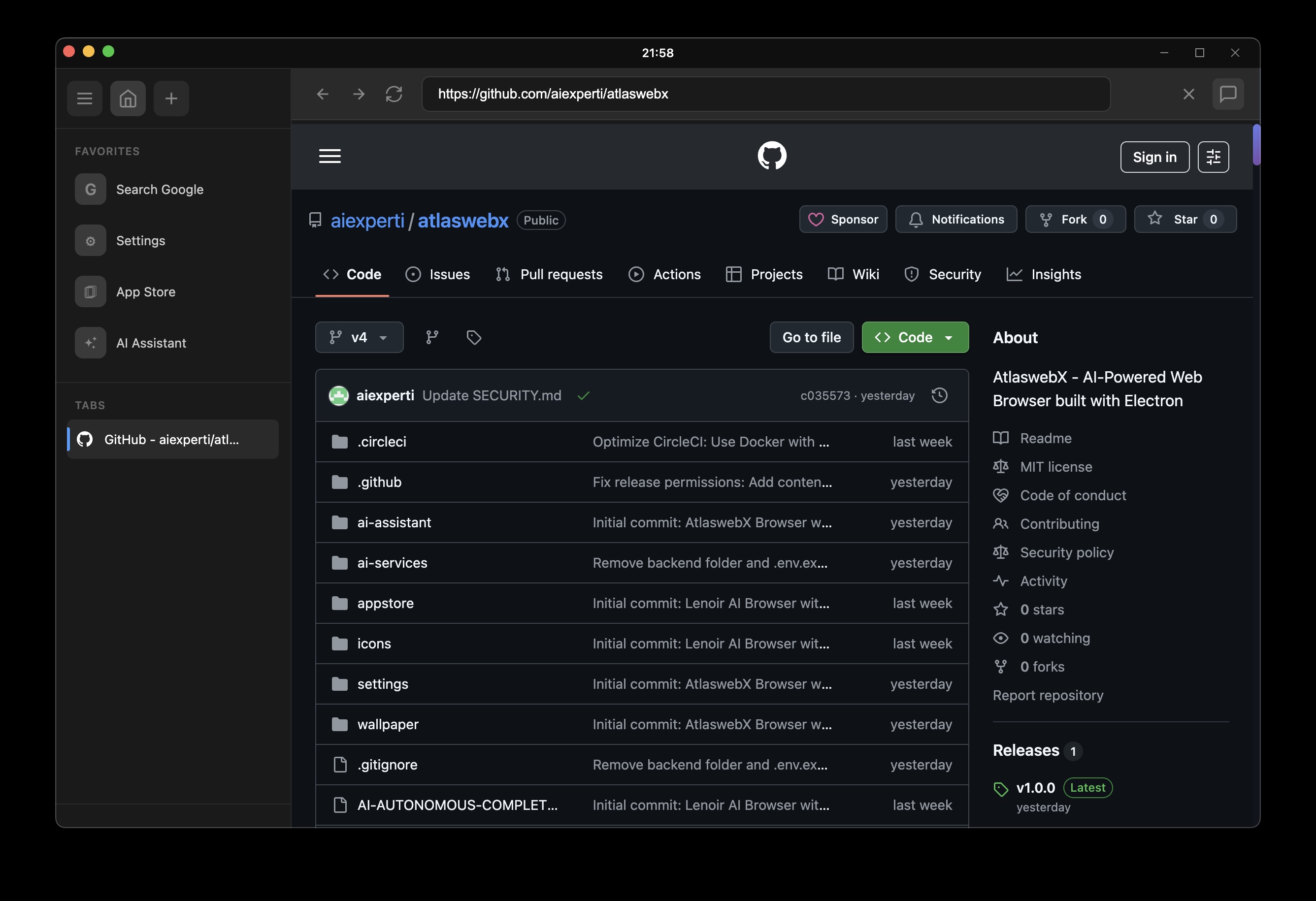Open a new tab with plus icon

171,98
